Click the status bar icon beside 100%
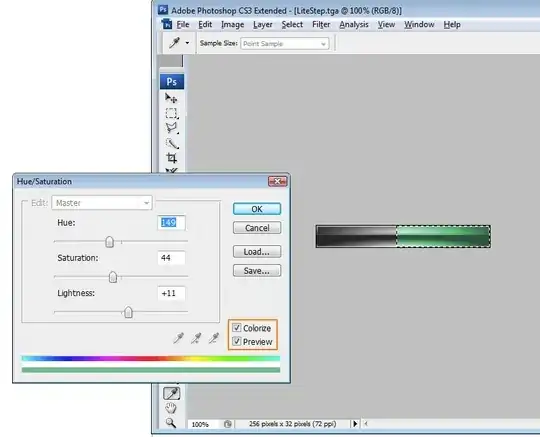 coord(227,424)
